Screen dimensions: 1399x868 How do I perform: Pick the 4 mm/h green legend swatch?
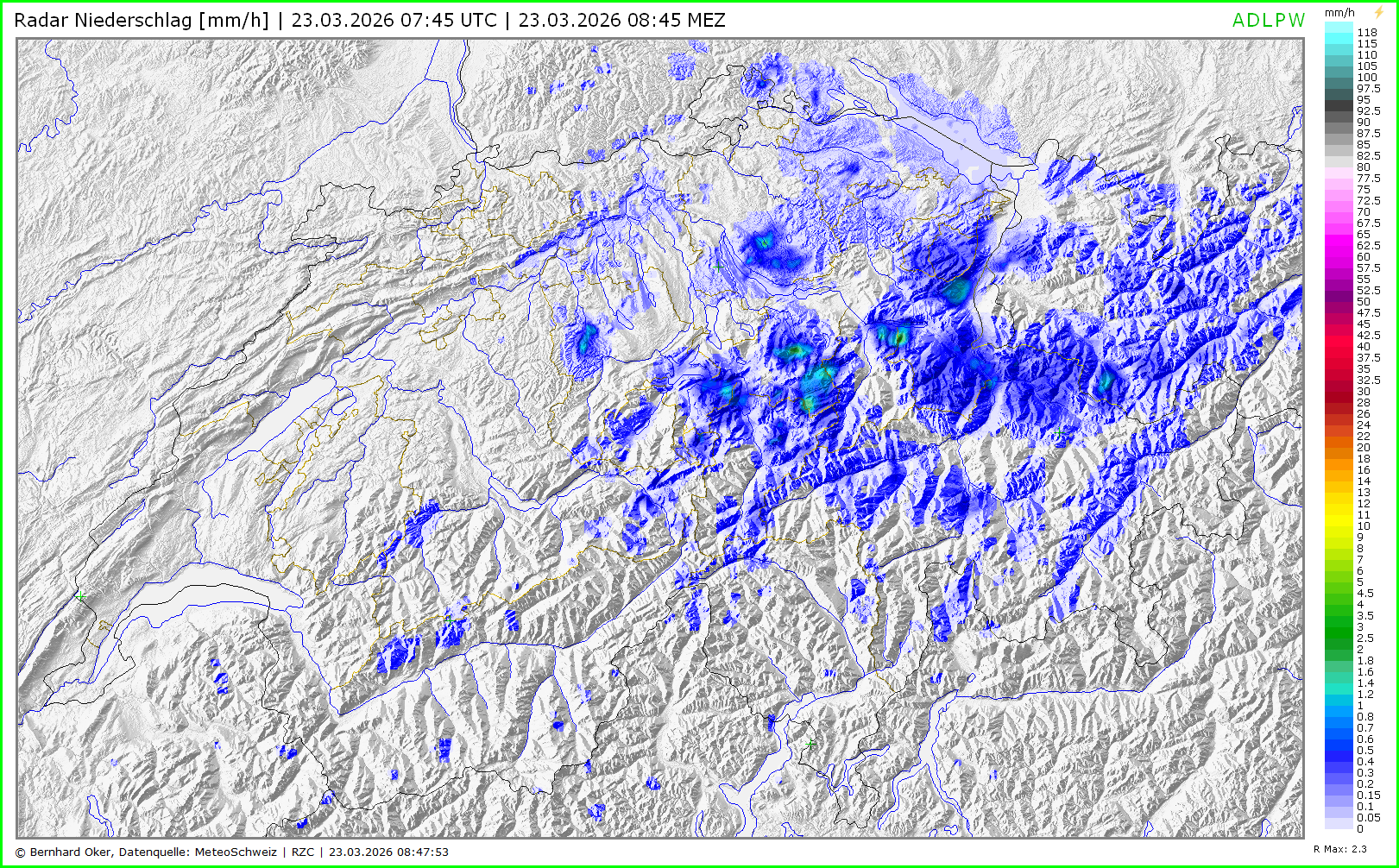coord(1339,605)
